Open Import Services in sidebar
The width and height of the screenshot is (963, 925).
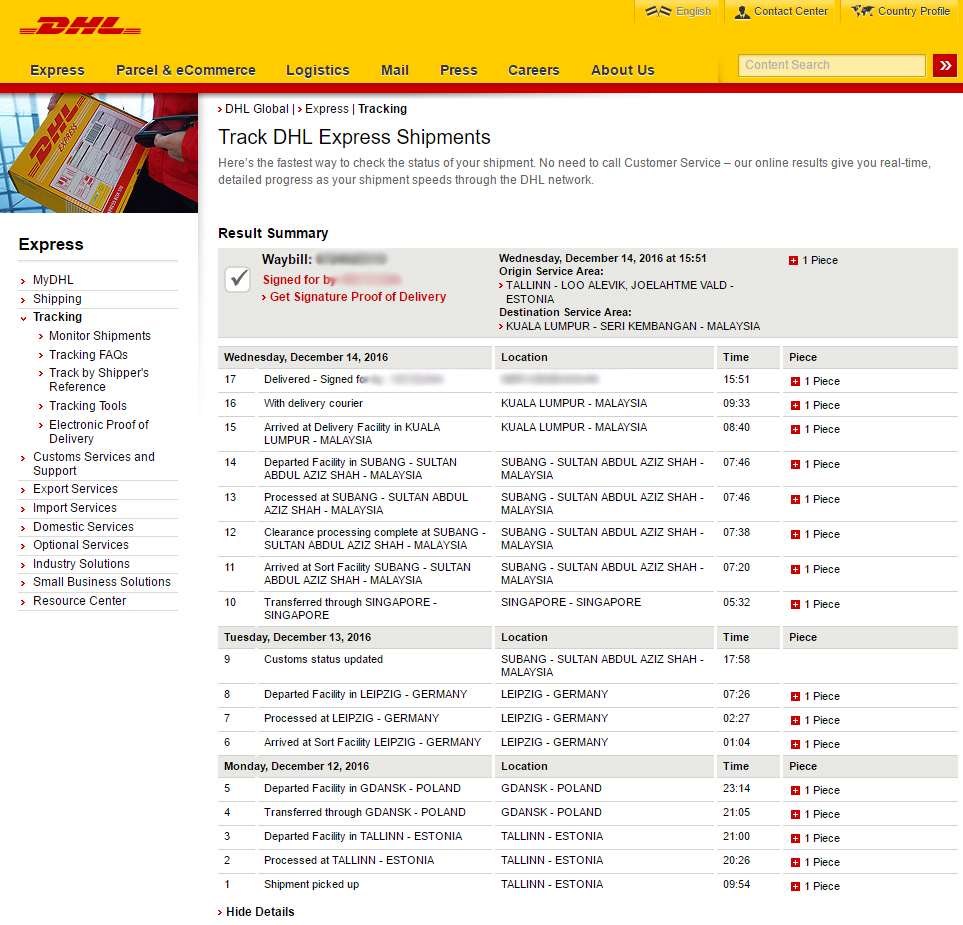[75, 508]
